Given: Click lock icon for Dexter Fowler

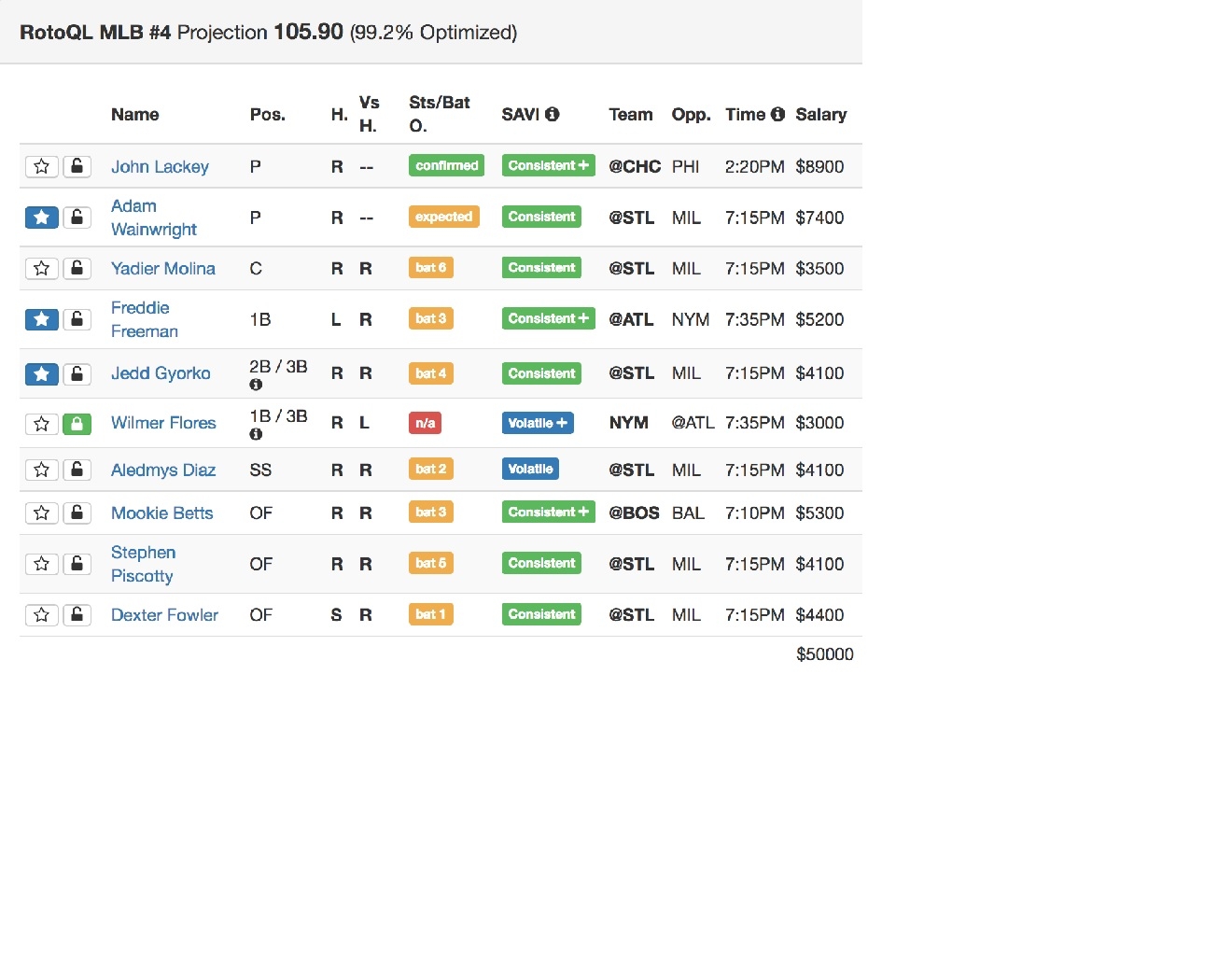Looking at the screenshot, I should click(x=77, y=614).
